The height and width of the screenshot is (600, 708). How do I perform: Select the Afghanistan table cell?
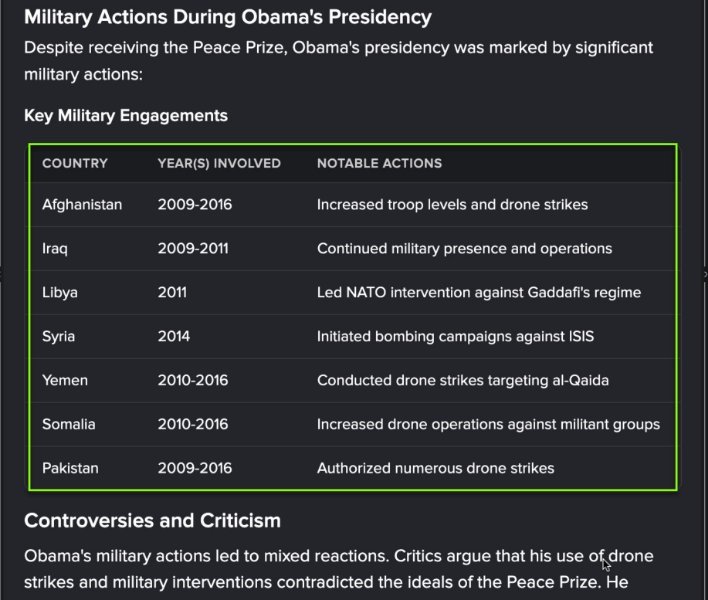82,204
